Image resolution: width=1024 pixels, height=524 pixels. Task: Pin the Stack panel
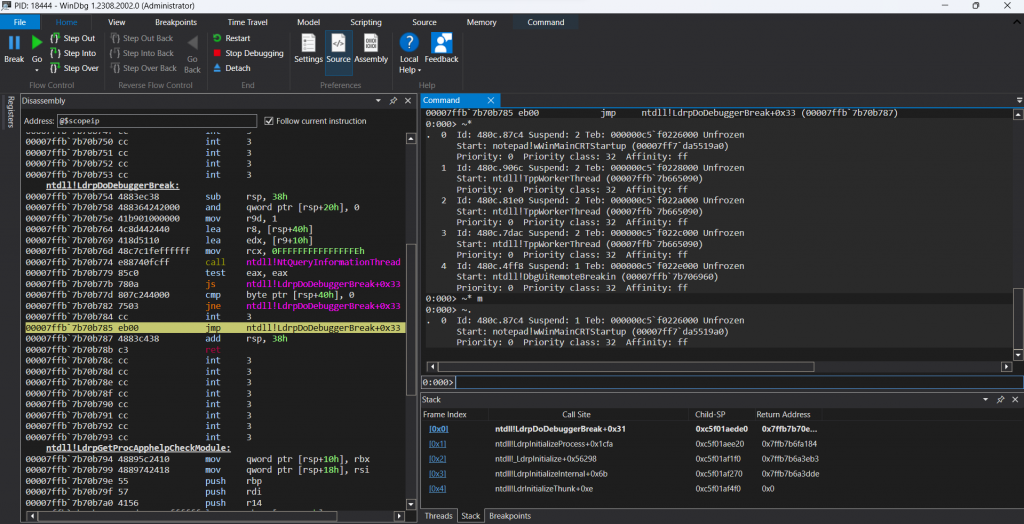coord(1000,399)
